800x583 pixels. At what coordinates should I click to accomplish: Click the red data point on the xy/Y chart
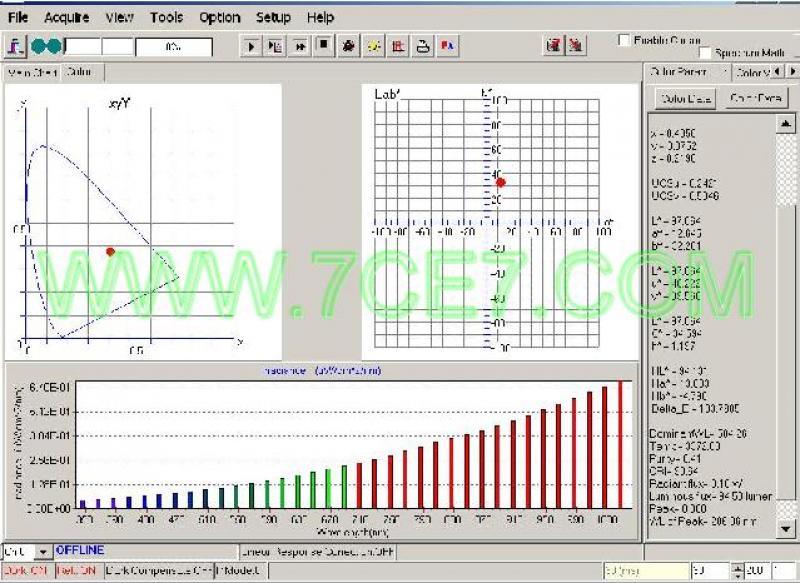coord(110,251)
